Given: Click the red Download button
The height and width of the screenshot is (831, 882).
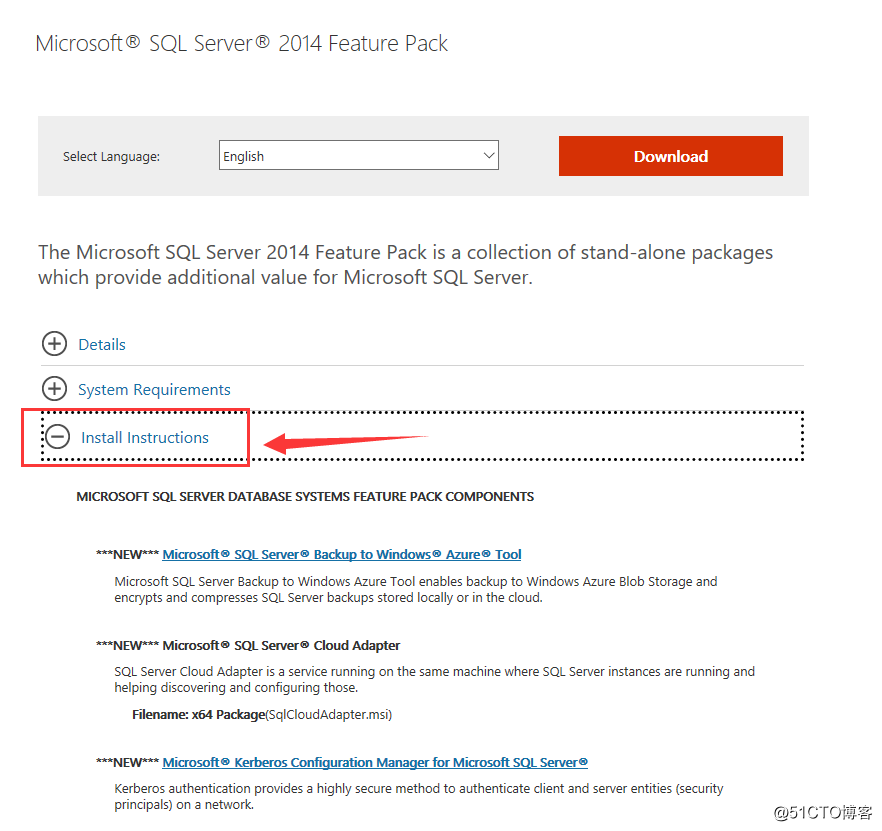Looking at the screenshot, I should (670, 156).
